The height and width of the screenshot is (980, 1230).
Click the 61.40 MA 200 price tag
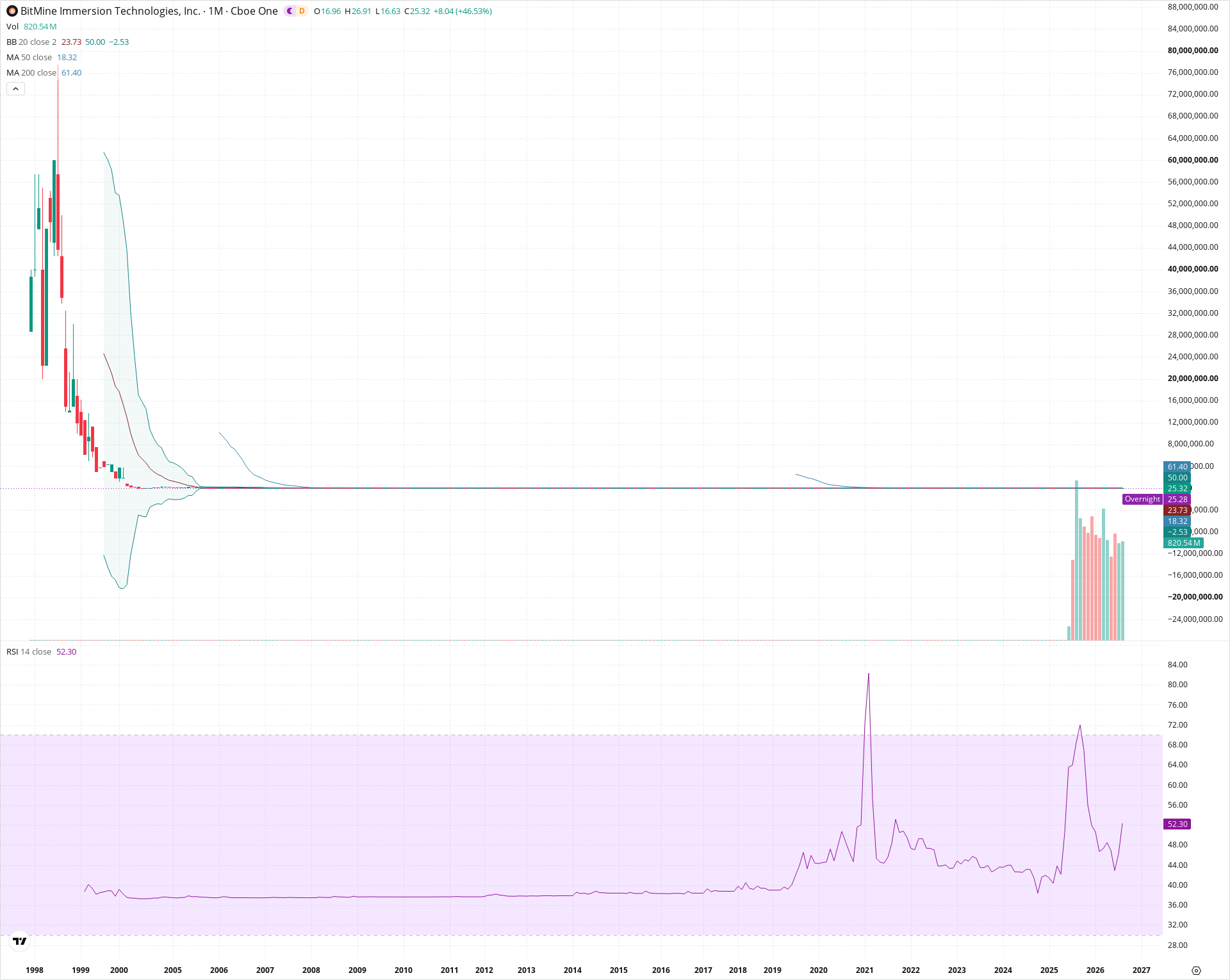coord(1177,466)
